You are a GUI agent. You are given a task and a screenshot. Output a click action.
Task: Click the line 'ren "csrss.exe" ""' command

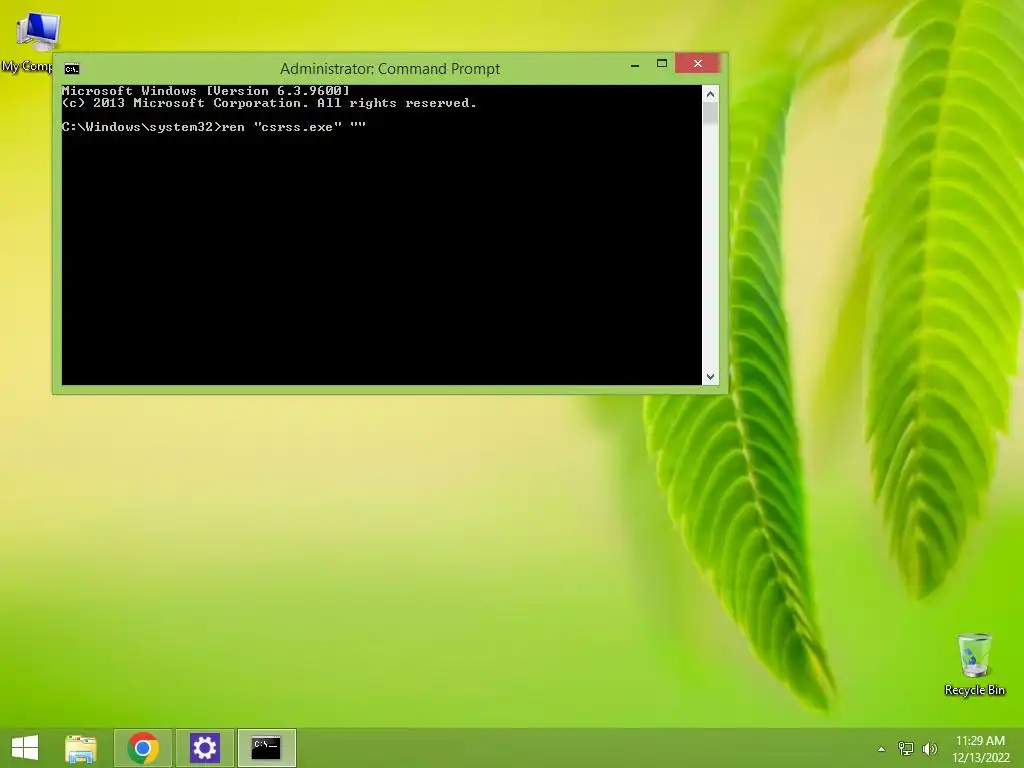coord(294,127)
